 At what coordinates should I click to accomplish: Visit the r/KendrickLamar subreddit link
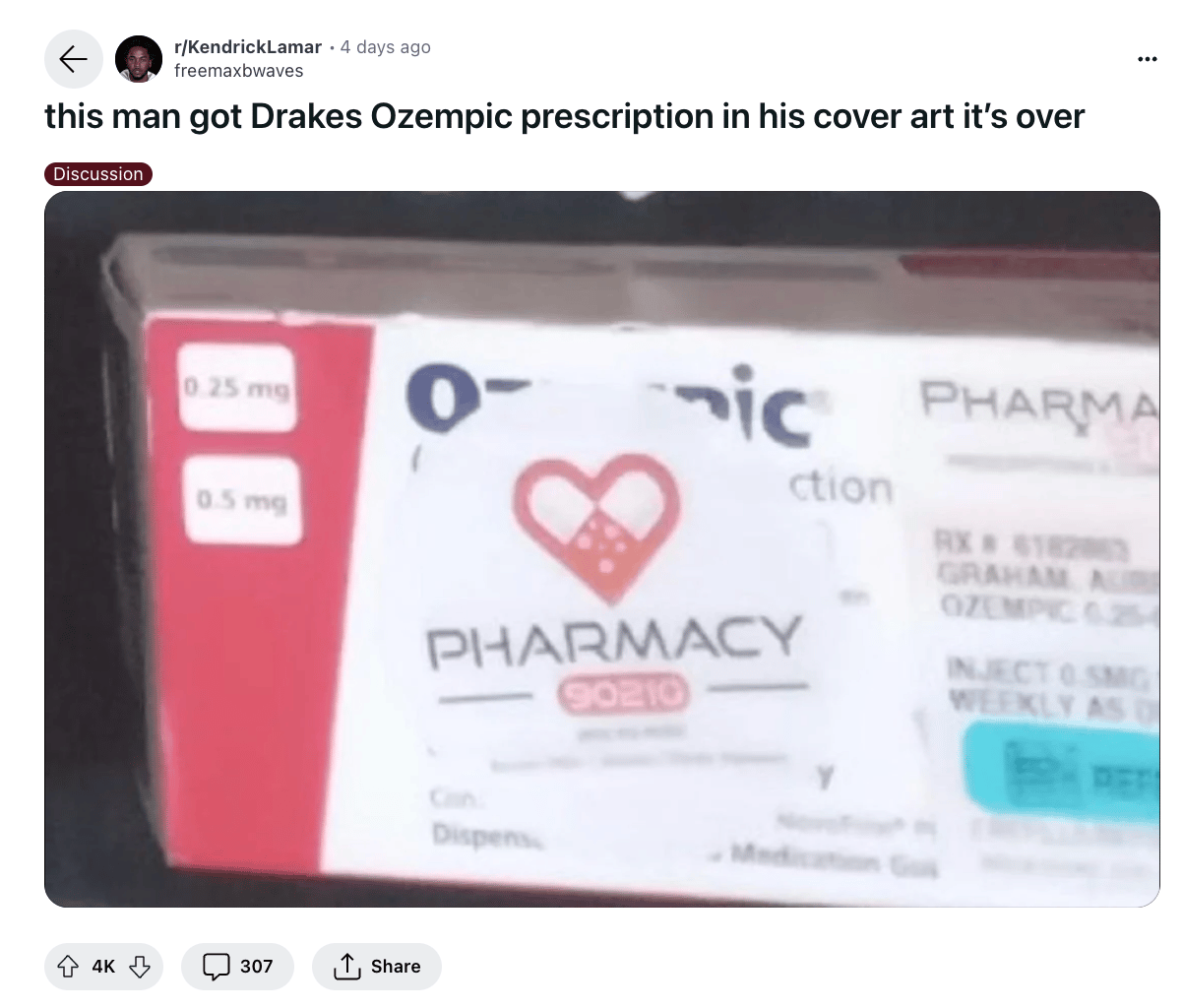(x=248, y=47)
